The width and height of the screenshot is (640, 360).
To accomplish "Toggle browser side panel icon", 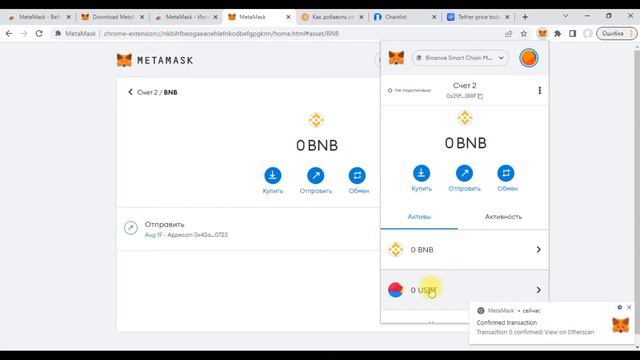I will [x=572, y=33].
